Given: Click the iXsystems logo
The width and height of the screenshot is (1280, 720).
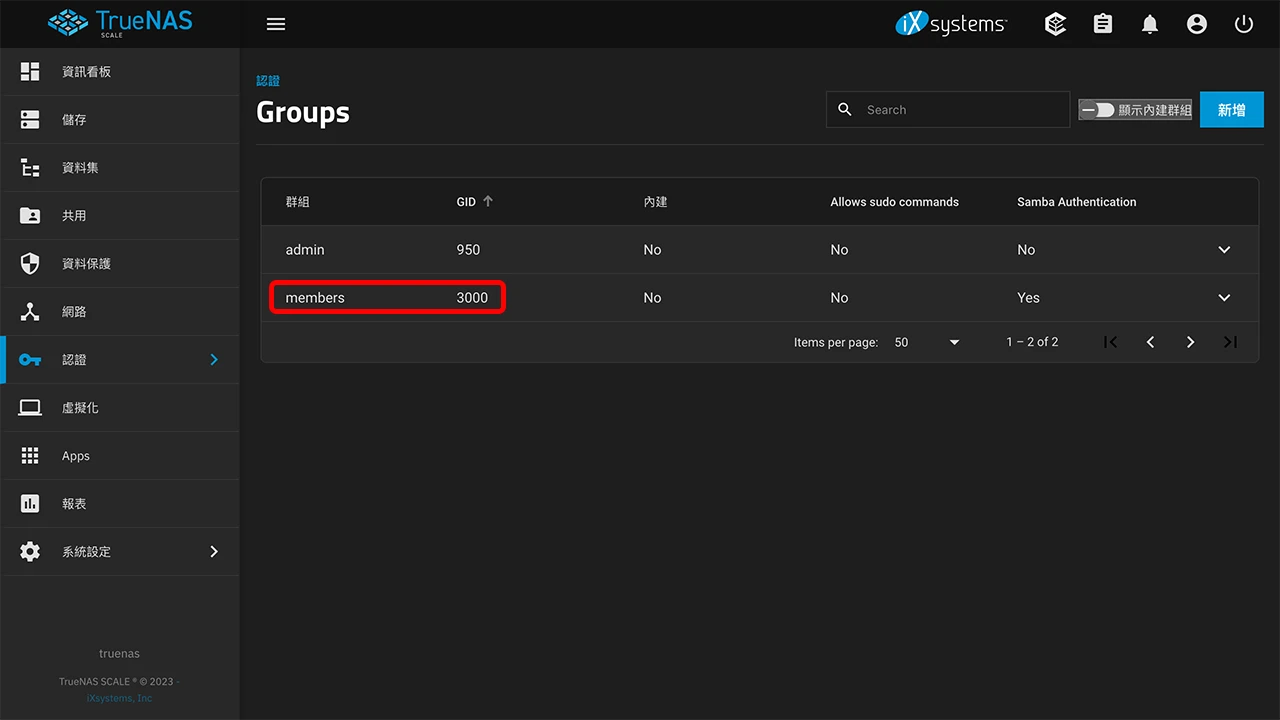Looking at the screenshot, I should tap(951, 24).
